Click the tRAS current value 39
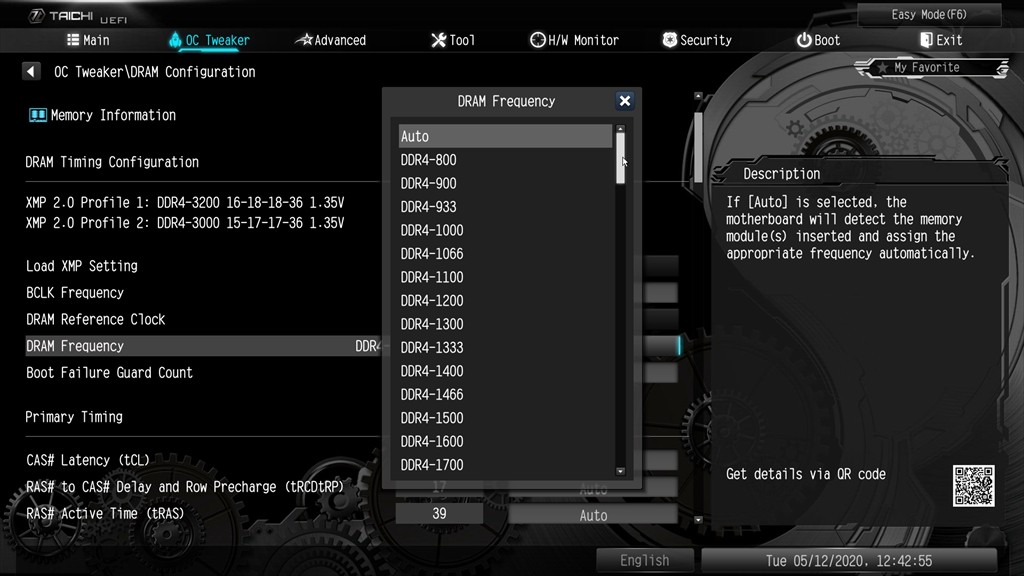Screen dimensions: 1024x576 pos(440,514)
